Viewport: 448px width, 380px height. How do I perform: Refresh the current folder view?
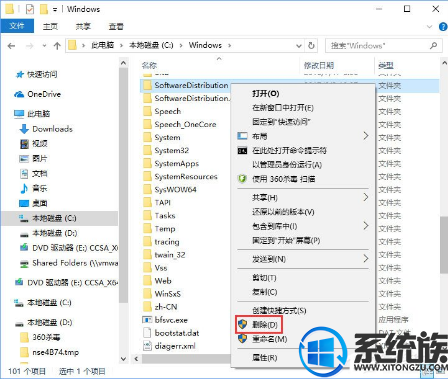click(x=312, y=45)
